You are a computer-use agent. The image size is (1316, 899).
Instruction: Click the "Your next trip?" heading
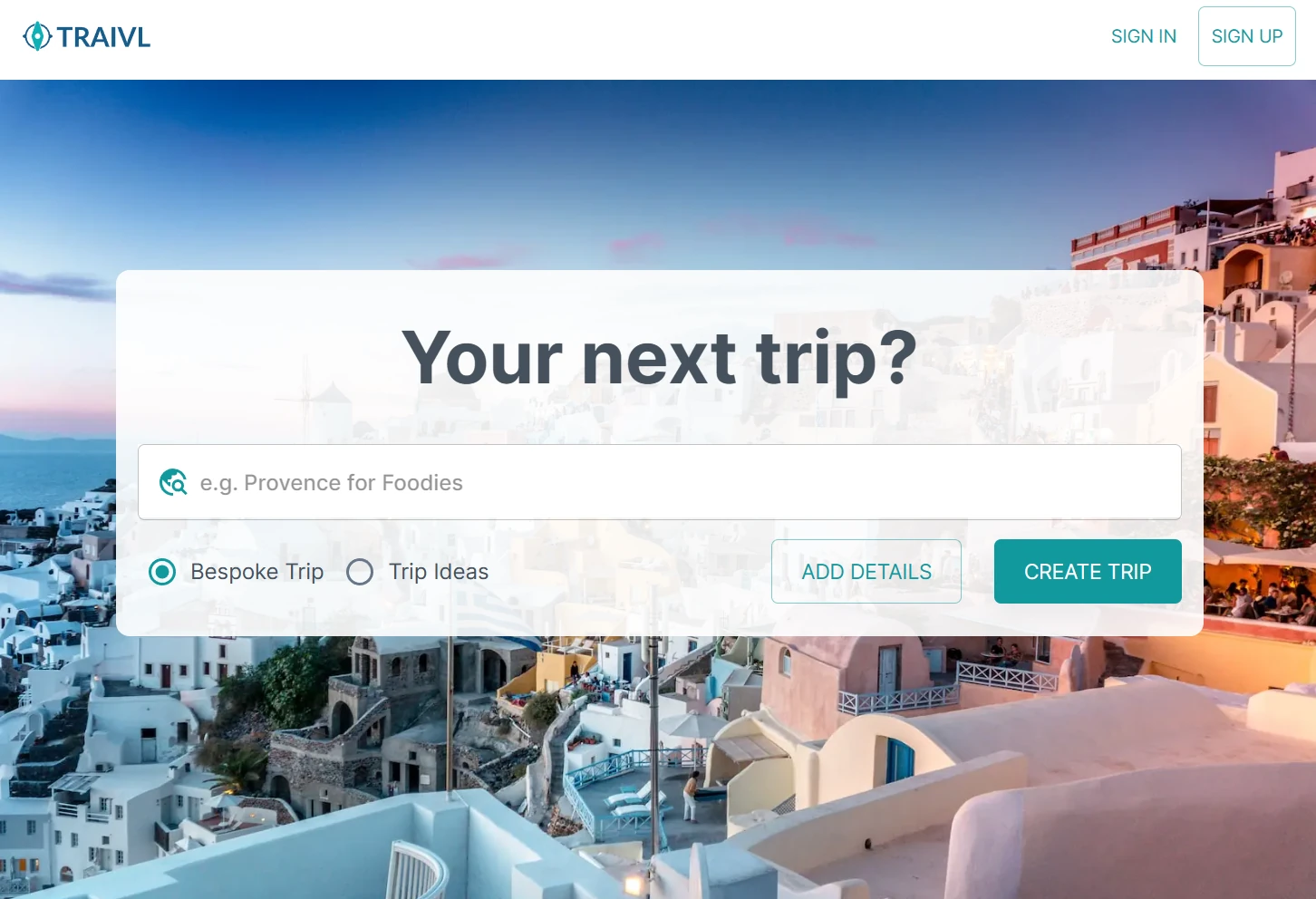coord(660,357)
